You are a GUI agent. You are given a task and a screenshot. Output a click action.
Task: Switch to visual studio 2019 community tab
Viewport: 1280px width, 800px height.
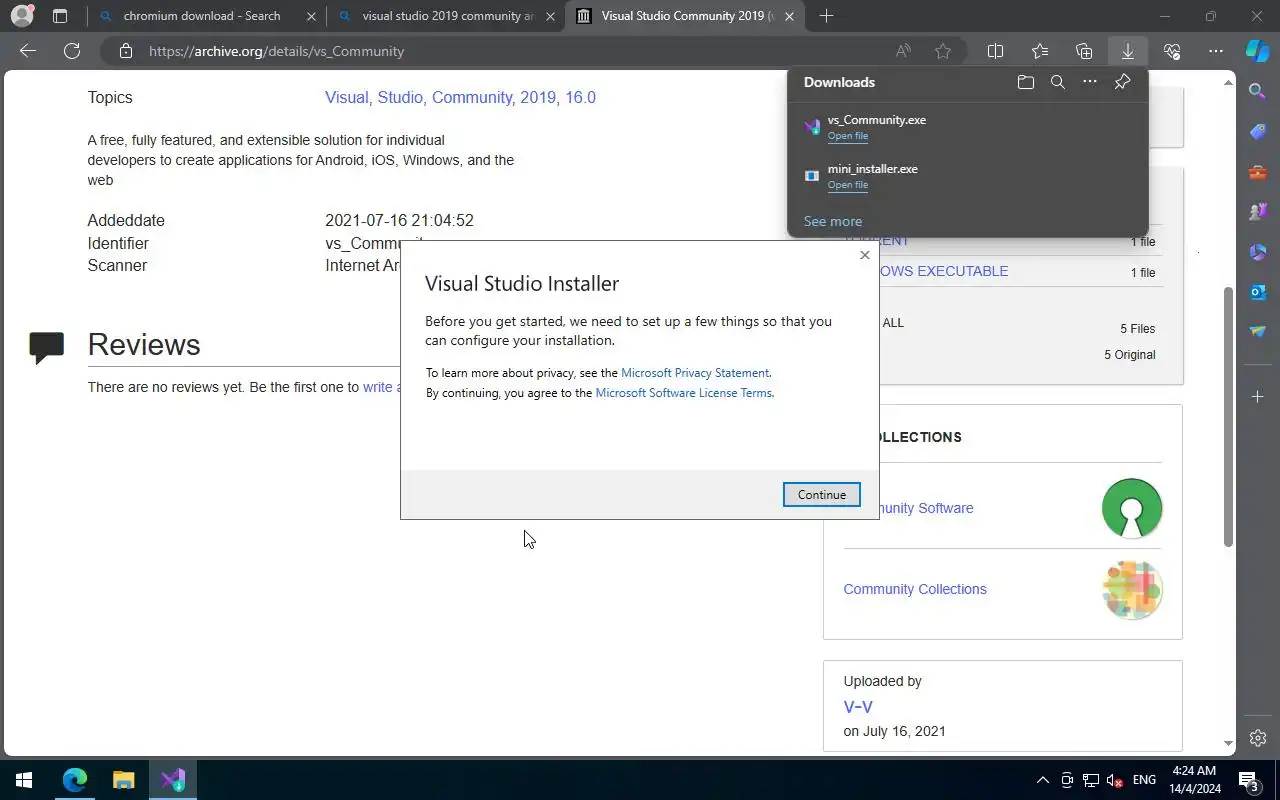point(447,16)
